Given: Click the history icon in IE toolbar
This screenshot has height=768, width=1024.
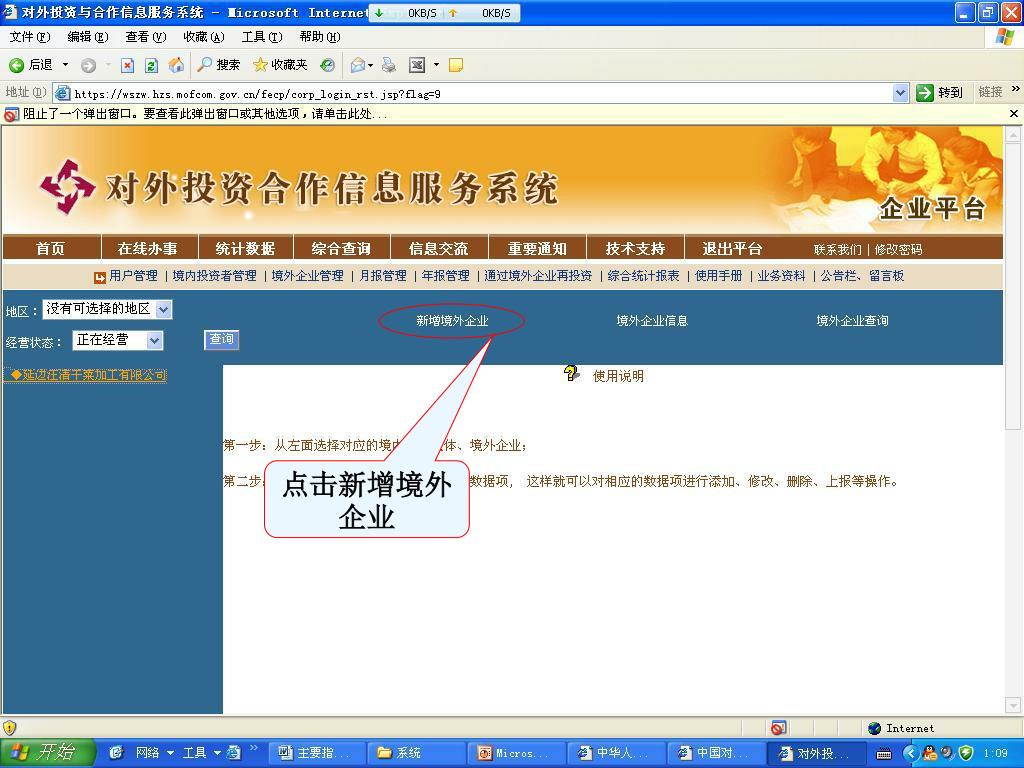Looking at the screenshot, I should (328, 65).
